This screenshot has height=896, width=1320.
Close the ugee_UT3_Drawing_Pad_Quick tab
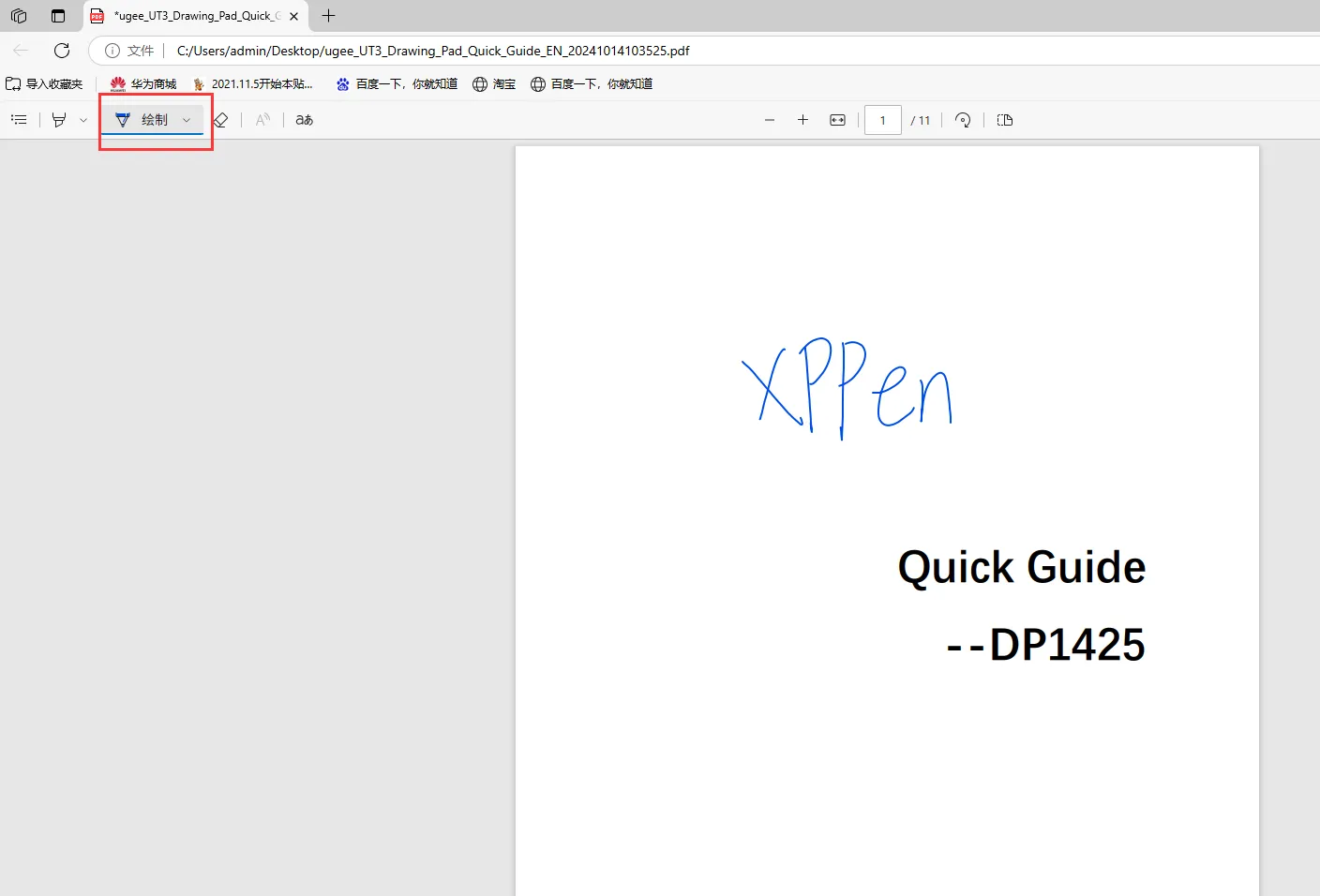coord(293,16)
